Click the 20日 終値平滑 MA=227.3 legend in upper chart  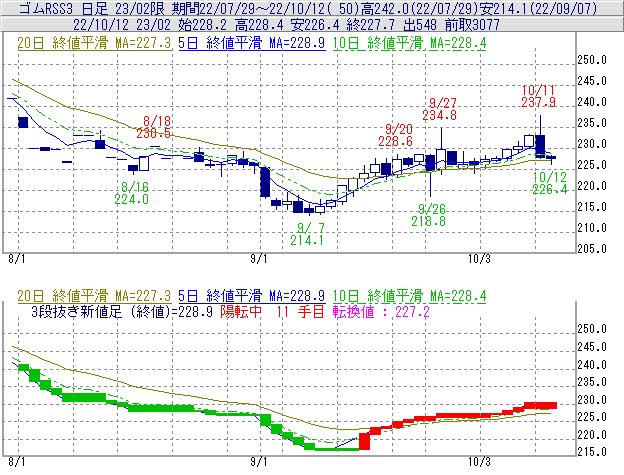coord(94,43)
